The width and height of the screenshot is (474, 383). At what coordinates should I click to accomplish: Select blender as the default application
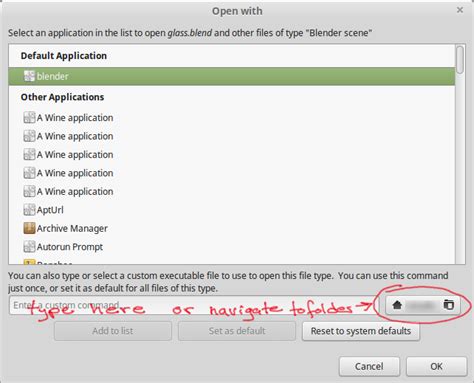click(232, 76)
